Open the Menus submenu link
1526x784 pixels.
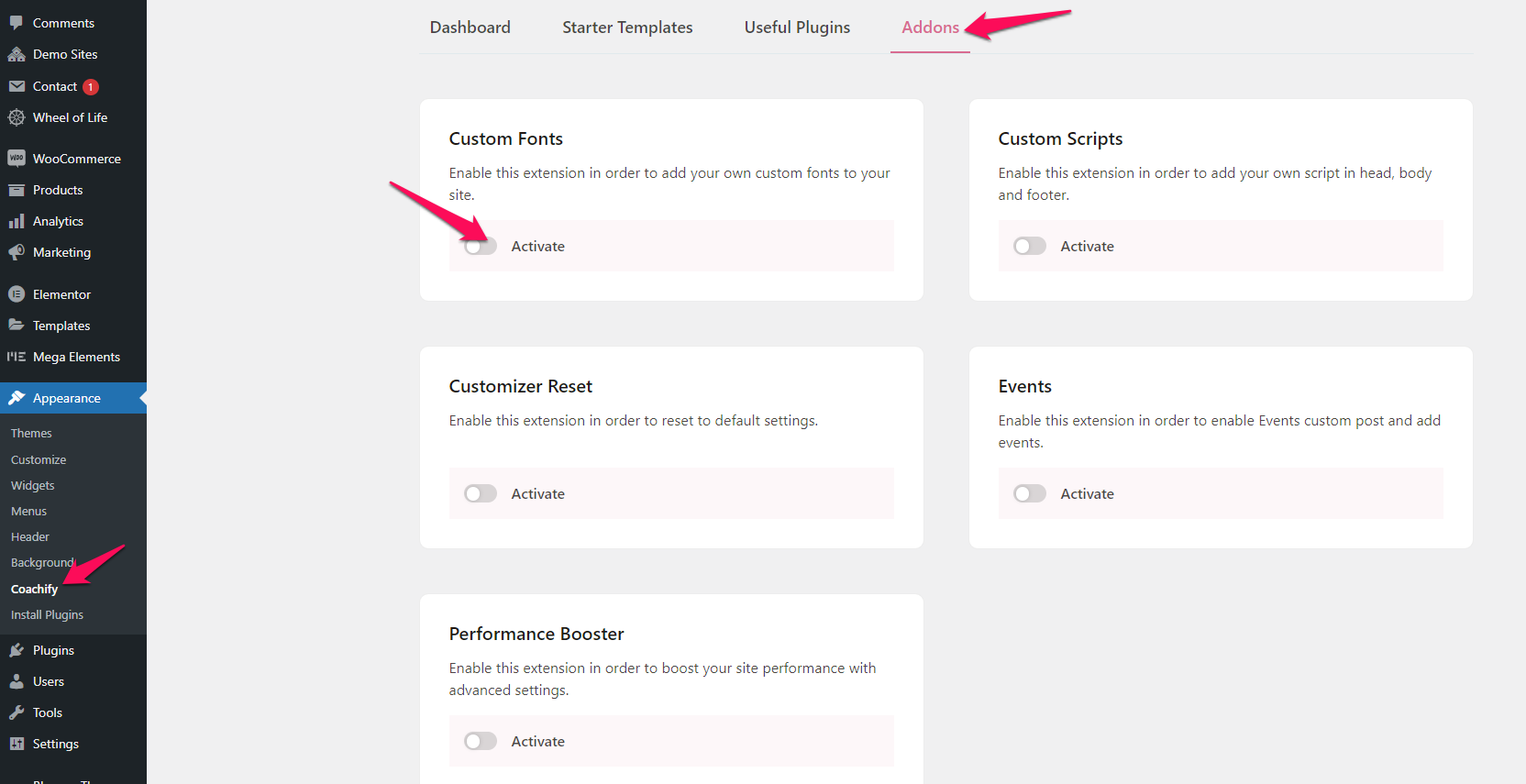pyautogui.click(x=28, y=511)
